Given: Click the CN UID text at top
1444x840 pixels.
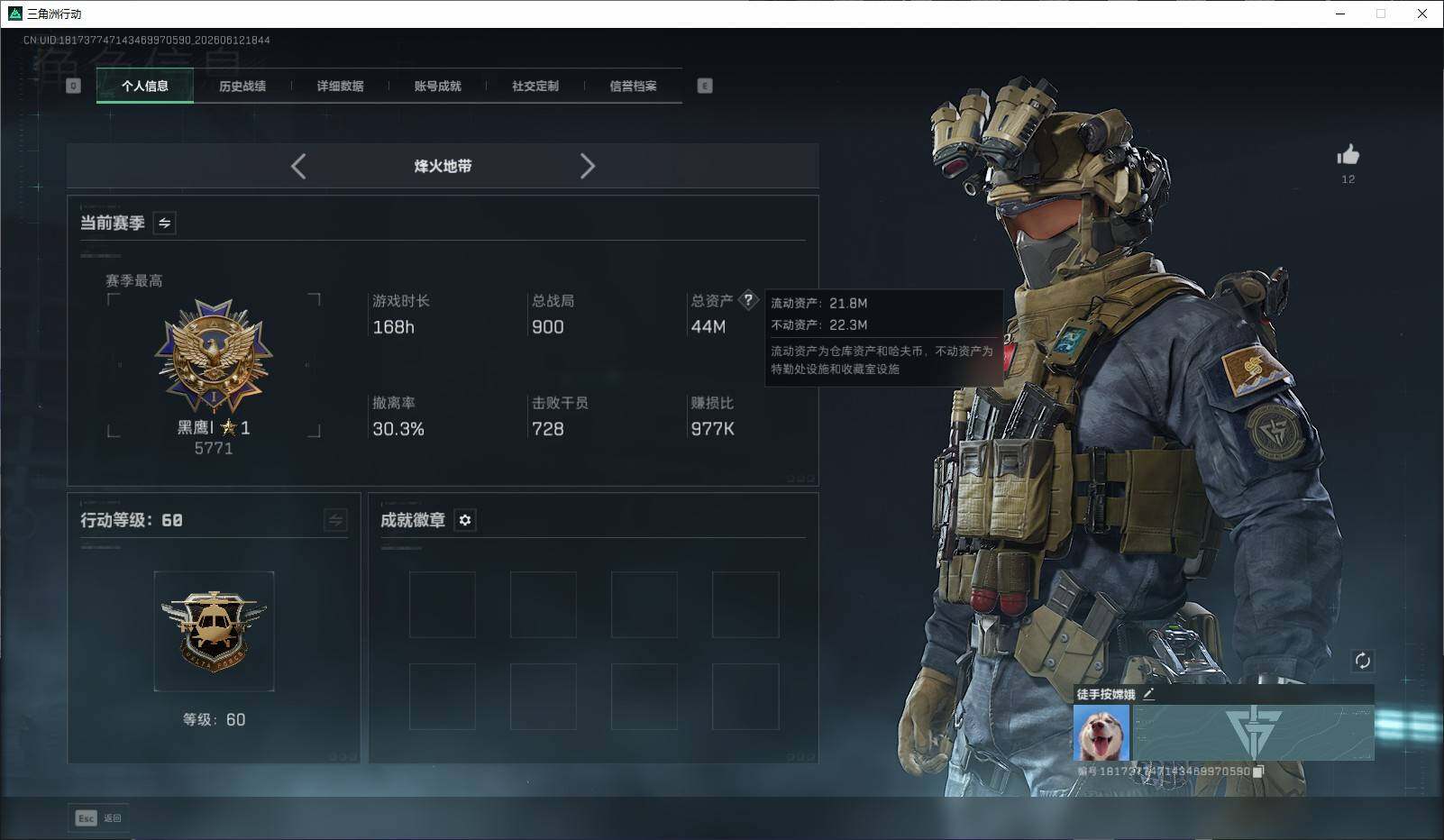Looking at the screenshot, I should point(147,41).
